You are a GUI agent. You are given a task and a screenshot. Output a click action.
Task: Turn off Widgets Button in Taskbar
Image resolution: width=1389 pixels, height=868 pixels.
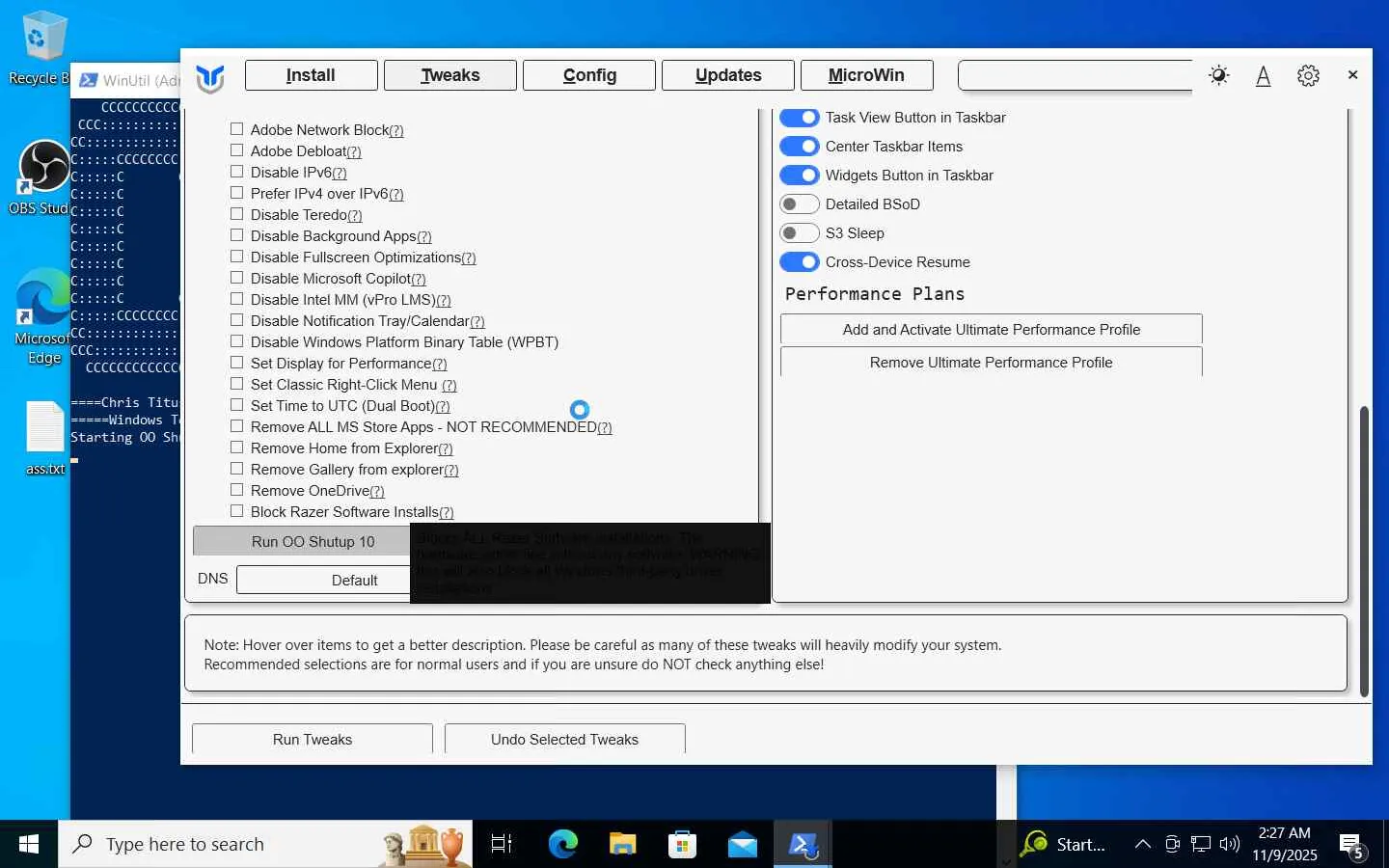click(x=799, y=175)
